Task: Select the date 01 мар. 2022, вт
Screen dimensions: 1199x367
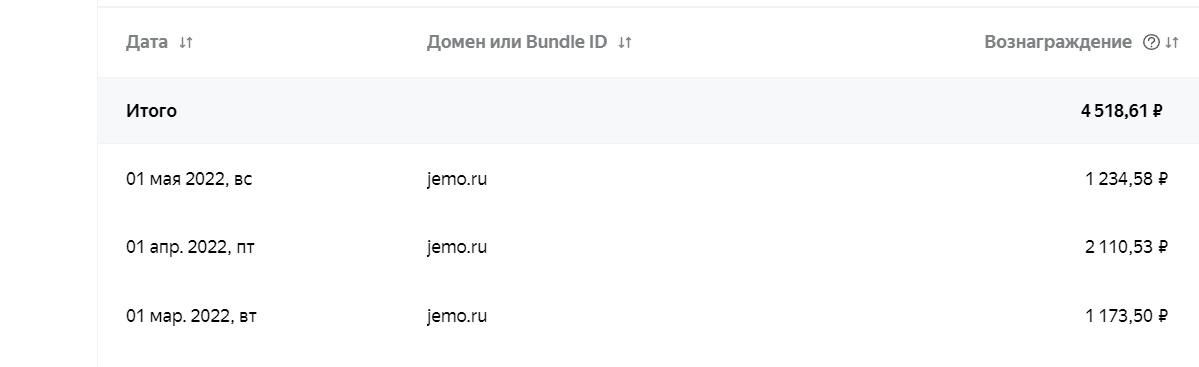Action: (191, 316)
